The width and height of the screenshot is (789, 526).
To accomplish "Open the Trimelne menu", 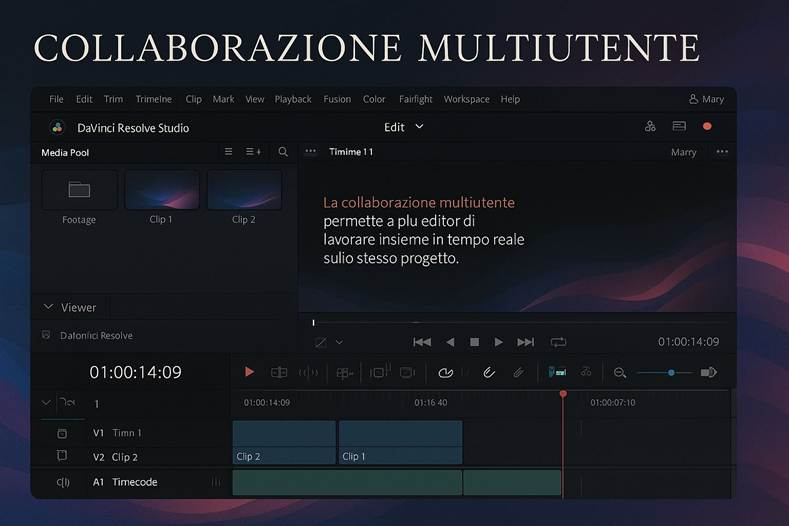I will pos(153,99).
